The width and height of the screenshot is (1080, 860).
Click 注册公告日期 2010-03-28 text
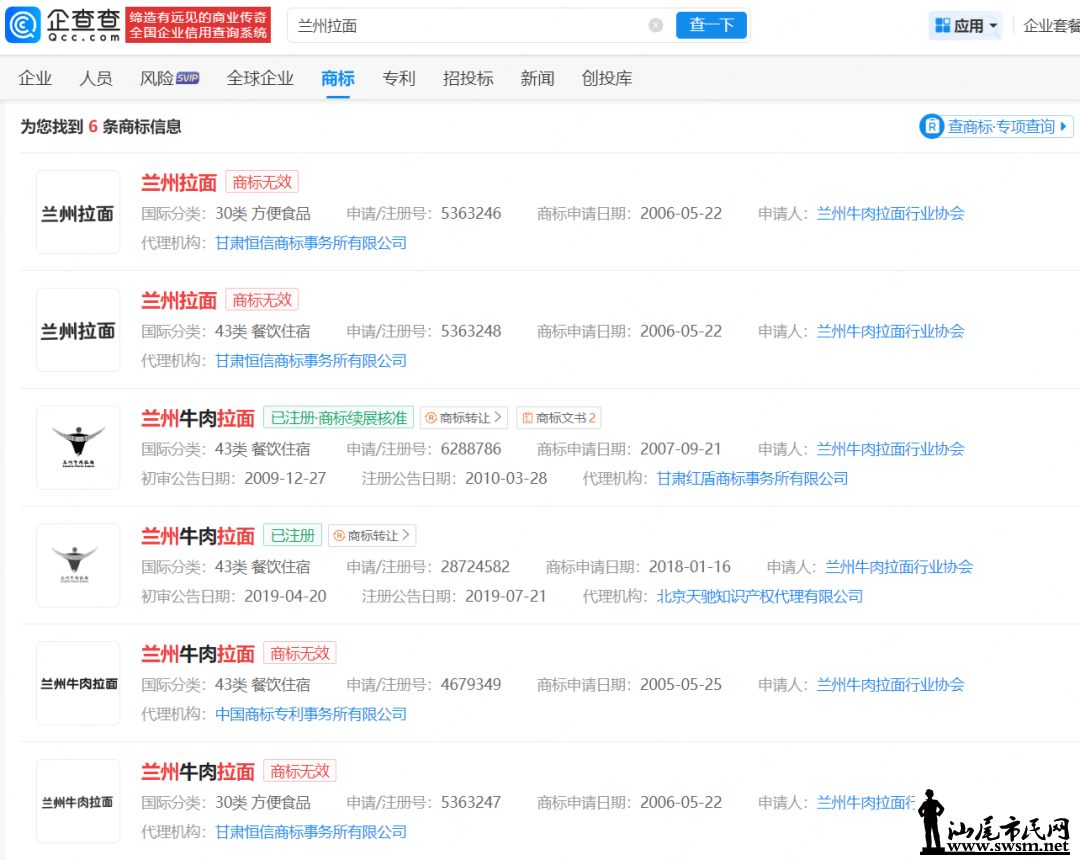pos(455,479)
